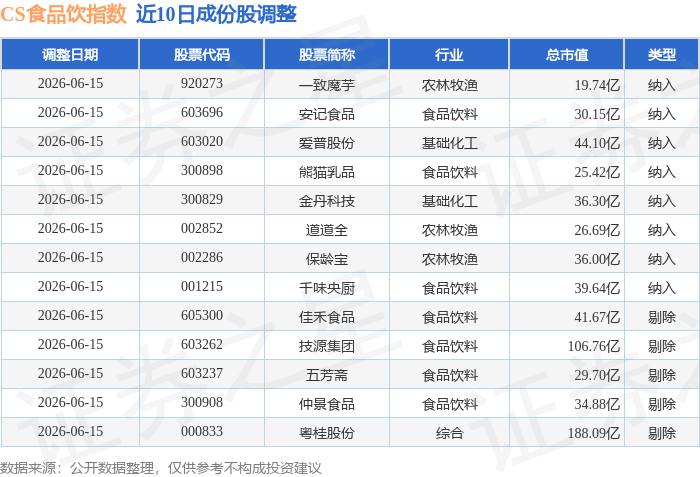Click the 调整日期 column header
Image resolution: width=700 pixels, height=477 pixels.
(x=70, y=54)
